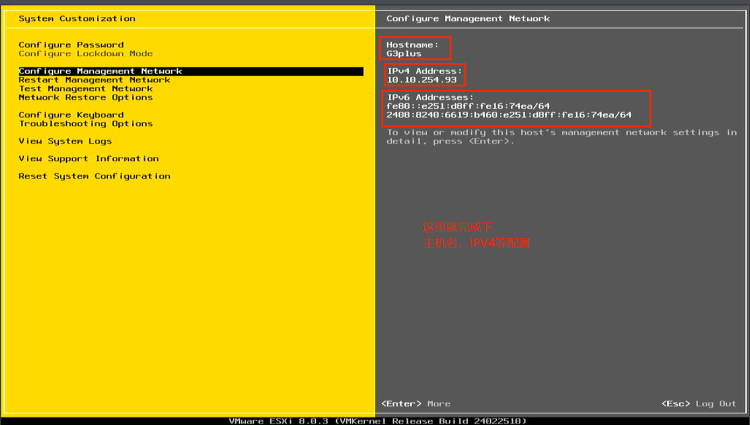Click the System Customization title
The width and height of the screenshot is (750, 425).
coord(77,19)
